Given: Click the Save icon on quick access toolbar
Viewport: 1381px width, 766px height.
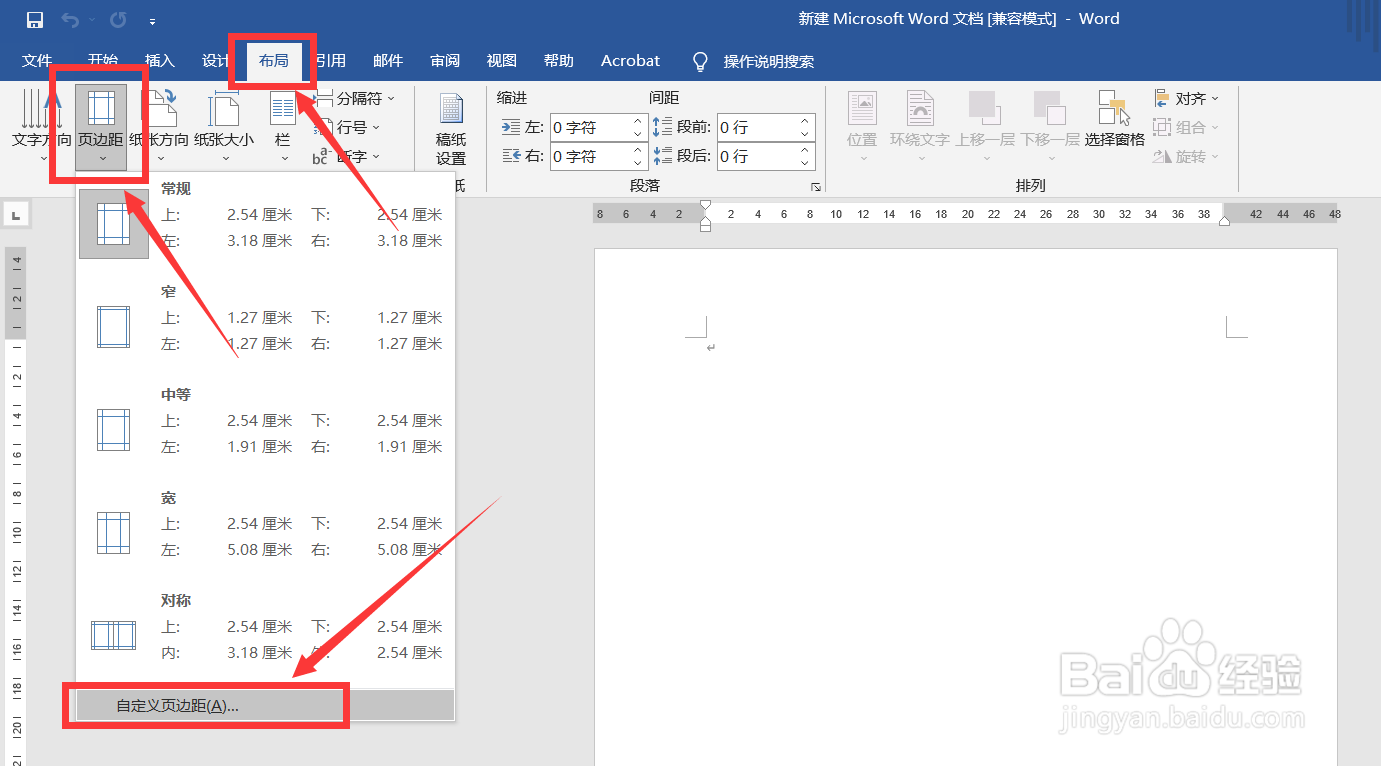Looking at the screenshot, I should 33,18.
